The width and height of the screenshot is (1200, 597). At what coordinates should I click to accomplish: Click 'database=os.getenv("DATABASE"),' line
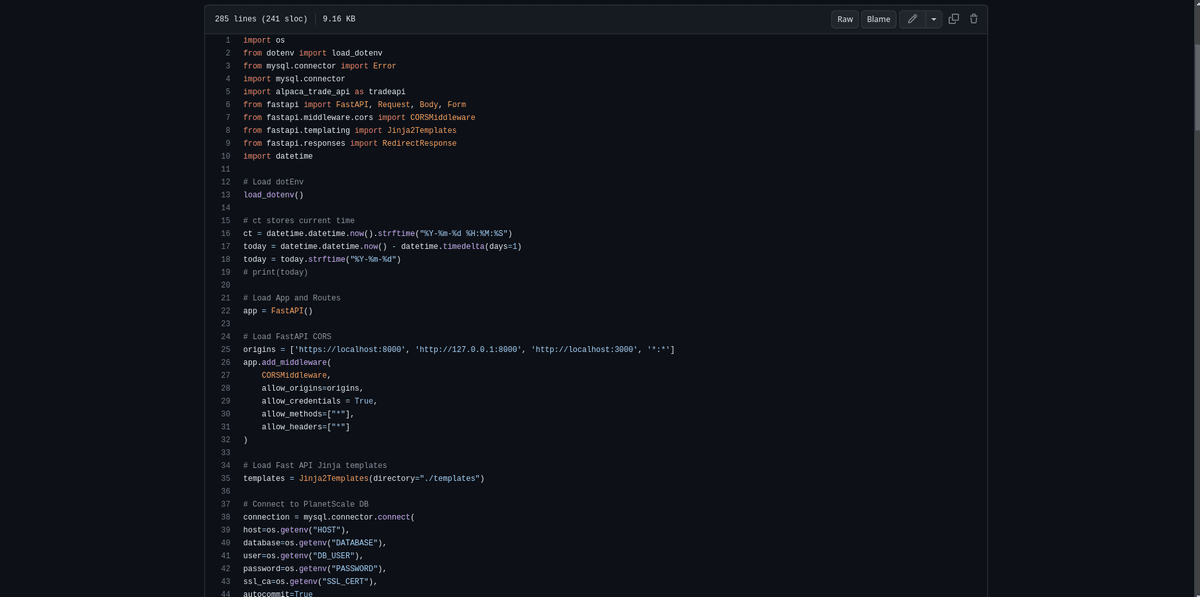[x=315, y=543]
